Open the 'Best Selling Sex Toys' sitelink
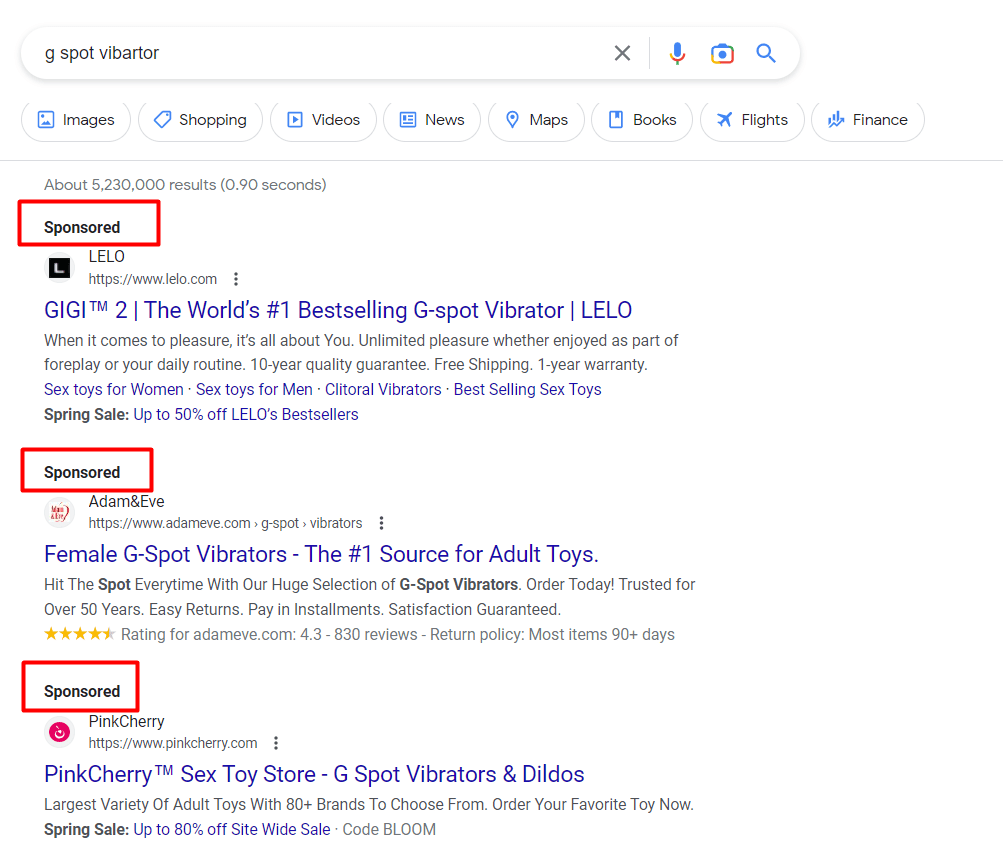The height and width of the screenshot is (864, 1003). click(528, 389)
